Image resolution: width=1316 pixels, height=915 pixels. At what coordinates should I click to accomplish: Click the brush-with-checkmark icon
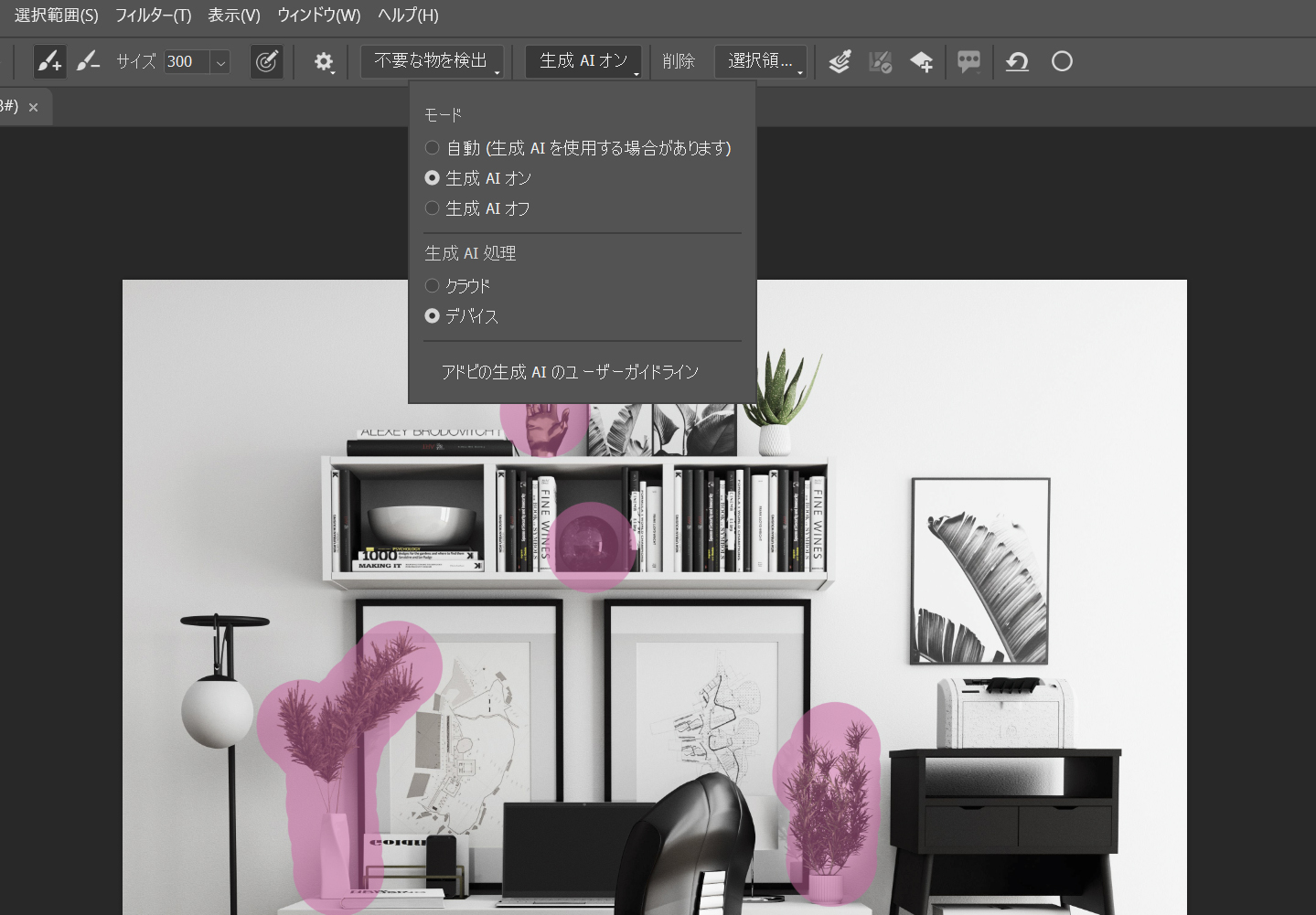click(x=880, y=61)
